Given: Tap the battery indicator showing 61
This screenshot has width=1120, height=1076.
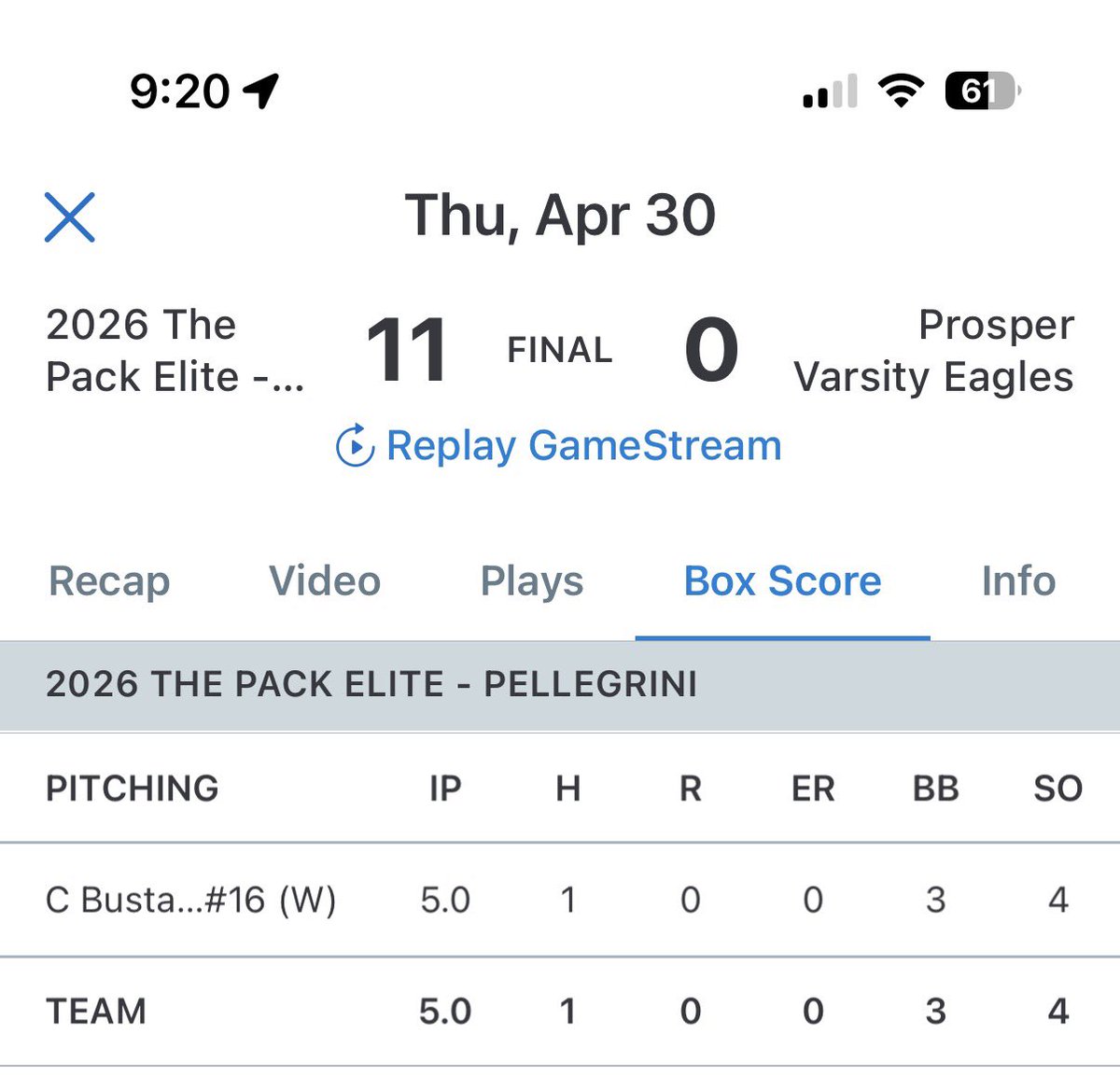Looking at the screenshot, I should (983, 91).
